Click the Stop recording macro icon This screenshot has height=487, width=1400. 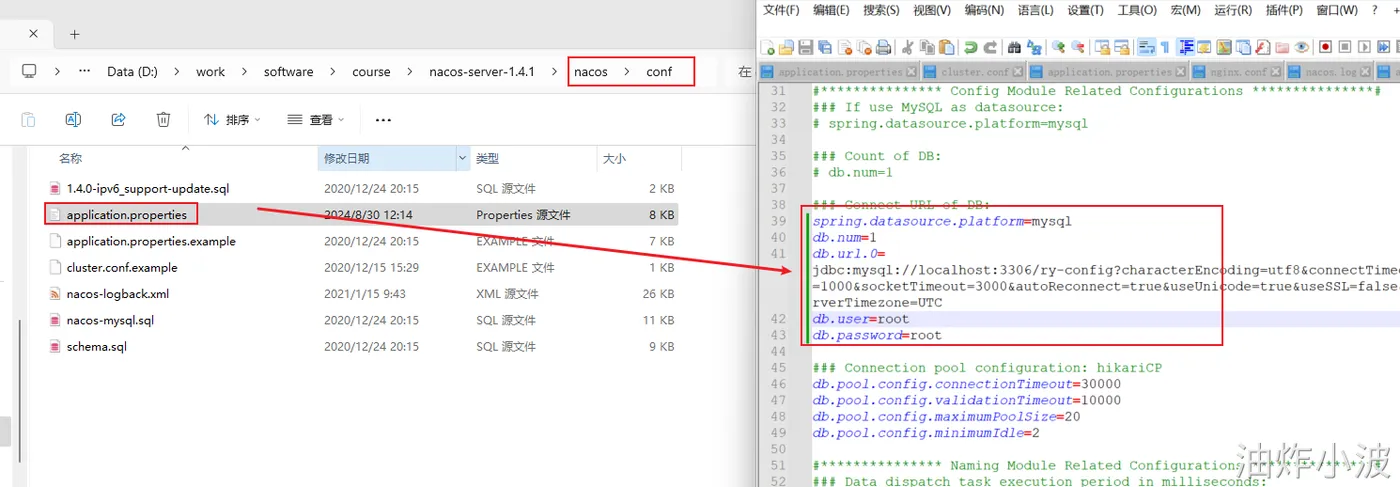pyautogui.click(x=1345, y=47)
